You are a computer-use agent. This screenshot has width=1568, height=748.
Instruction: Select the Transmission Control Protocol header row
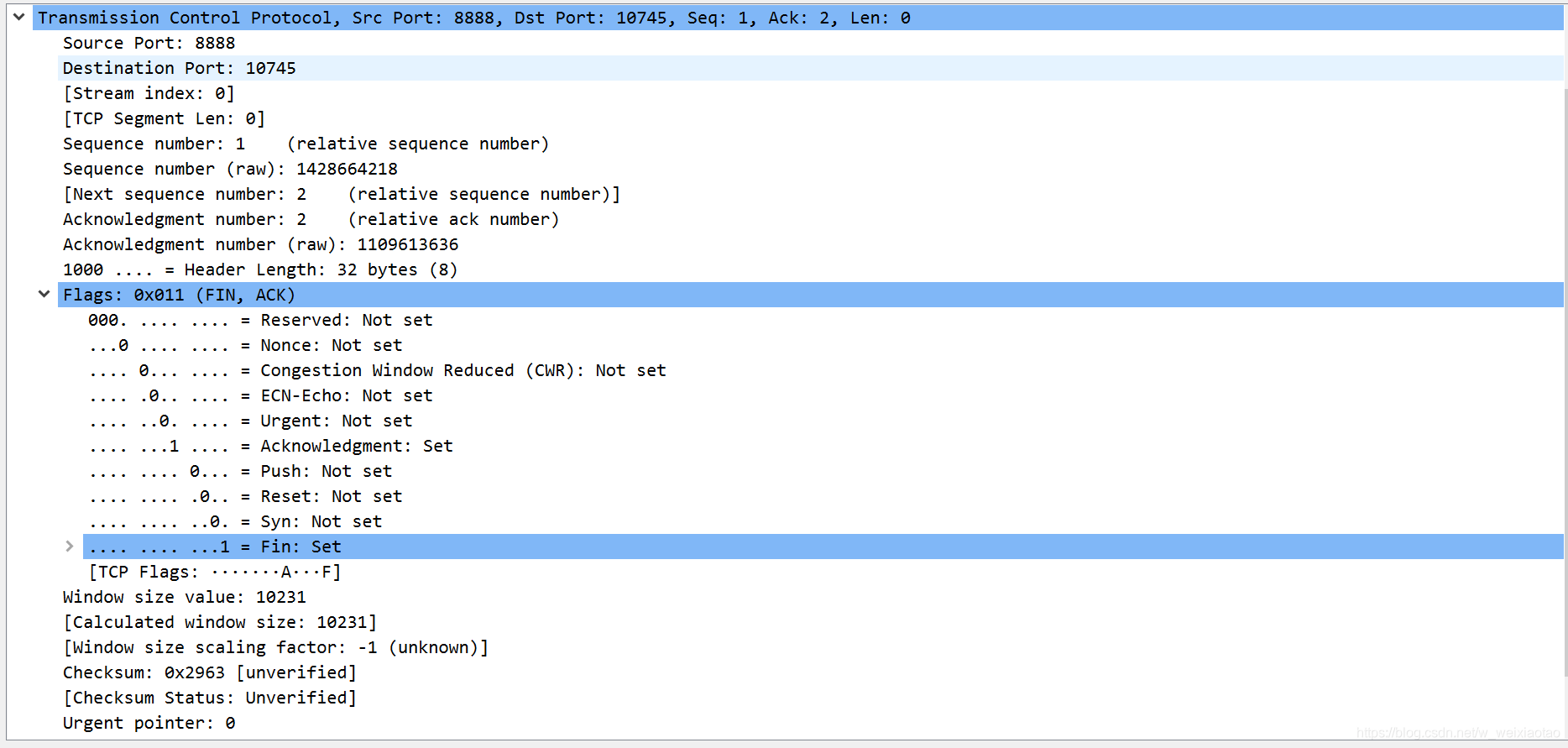click(797, 18)
